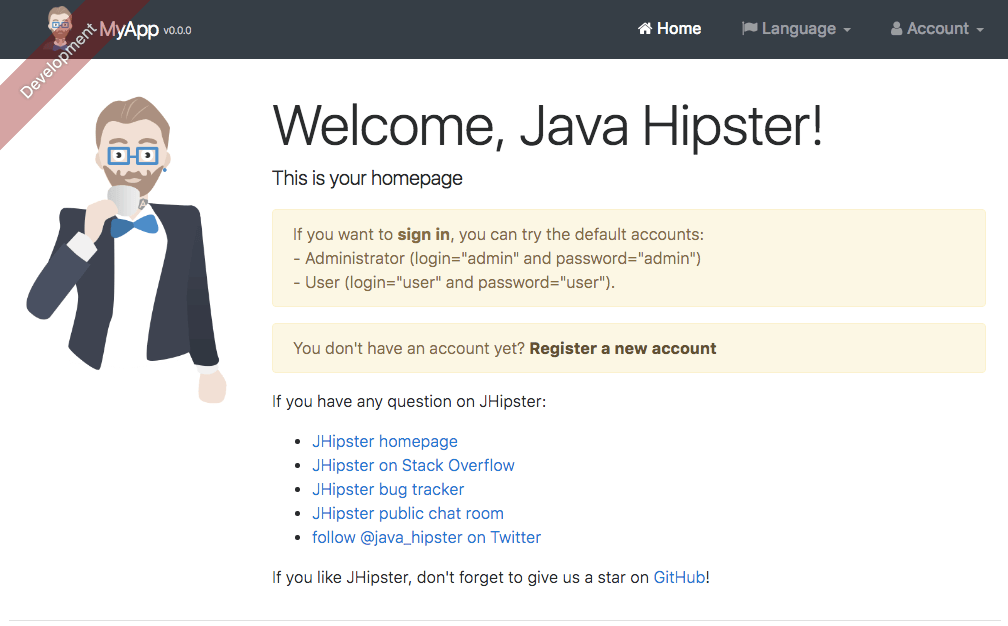This screenshot has height=626, width=1008.
Task: Expand the Language dropdown caret
Action: [847, 30]
